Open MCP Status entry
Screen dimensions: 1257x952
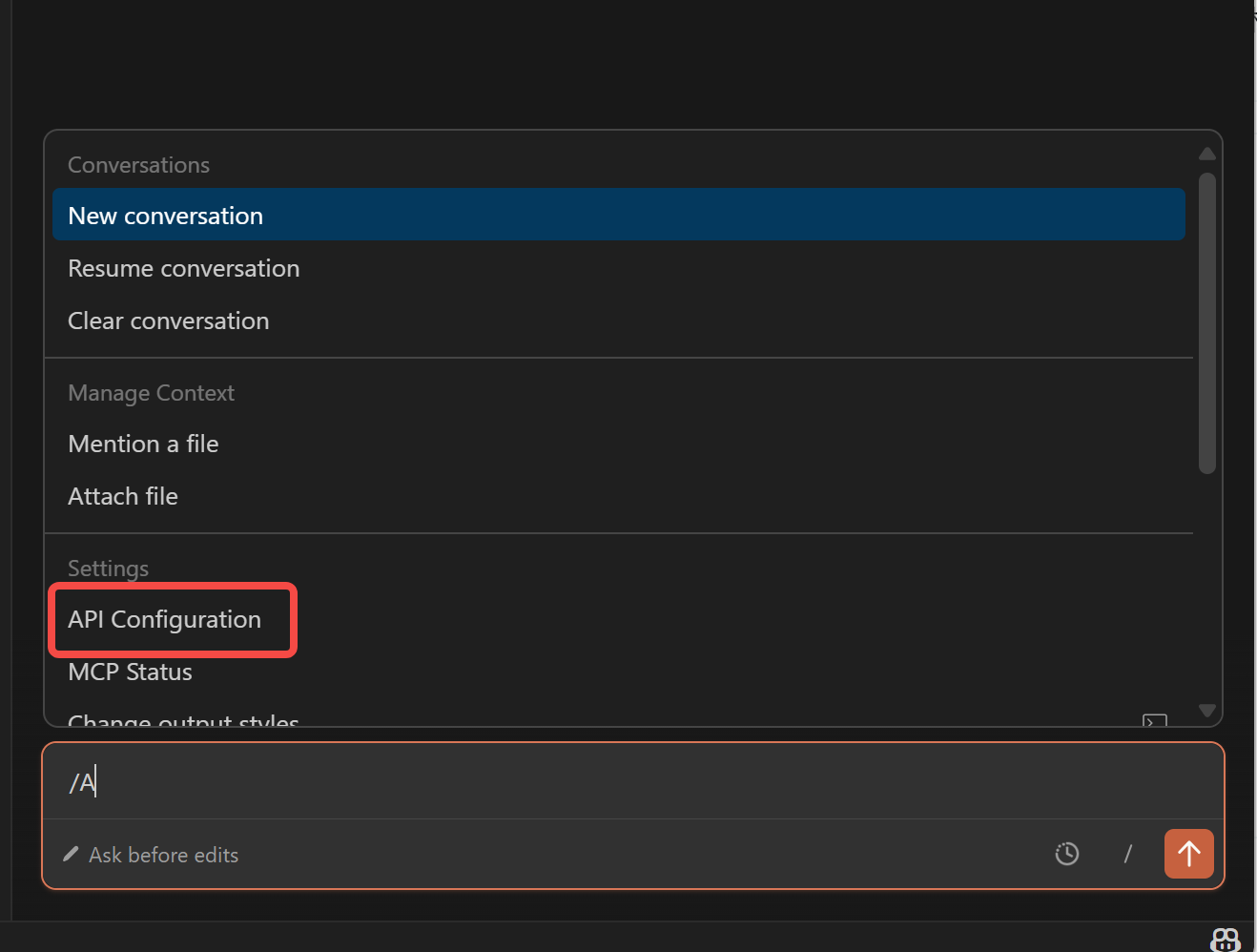(x=131, y=673)
